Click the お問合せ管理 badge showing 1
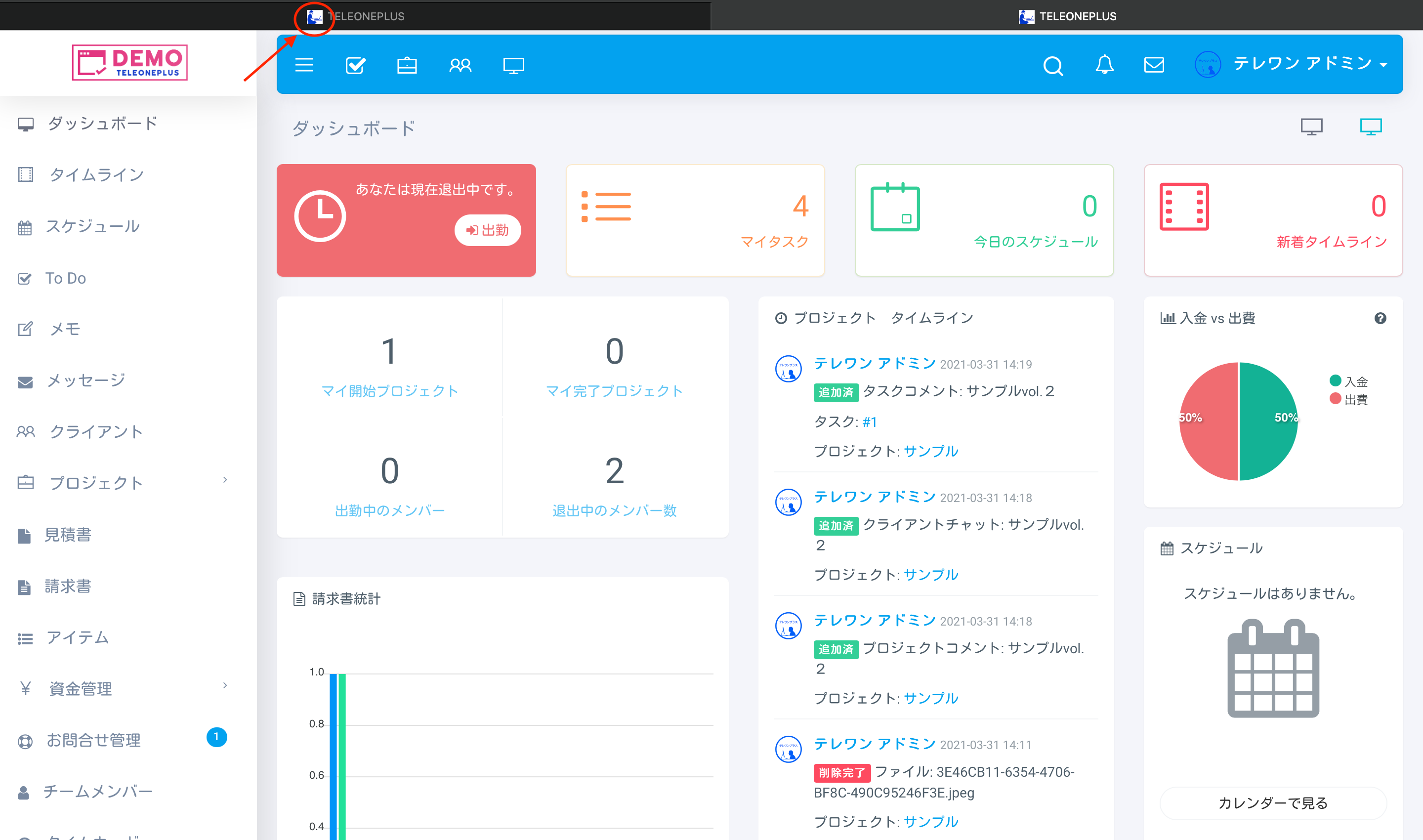This screenshot has height=840, width=1423. 216,737
